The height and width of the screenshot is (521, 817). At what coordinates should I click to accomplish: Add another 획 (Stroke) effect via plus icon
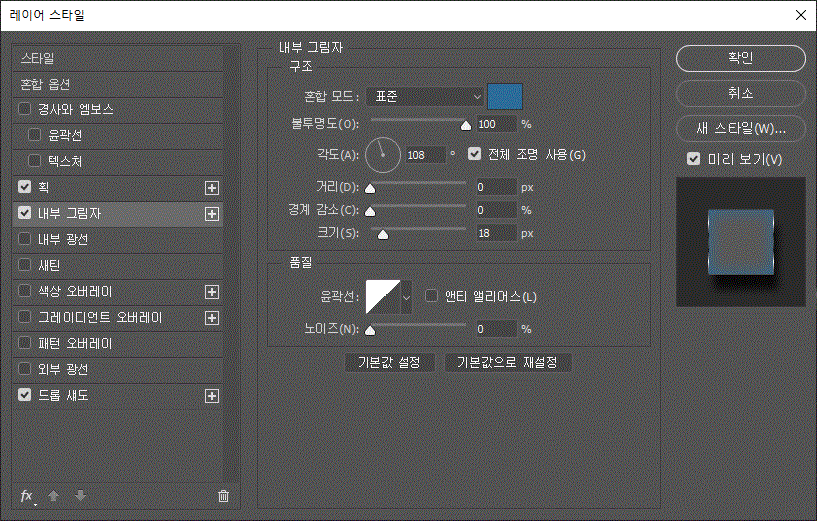tap(212, 188)
